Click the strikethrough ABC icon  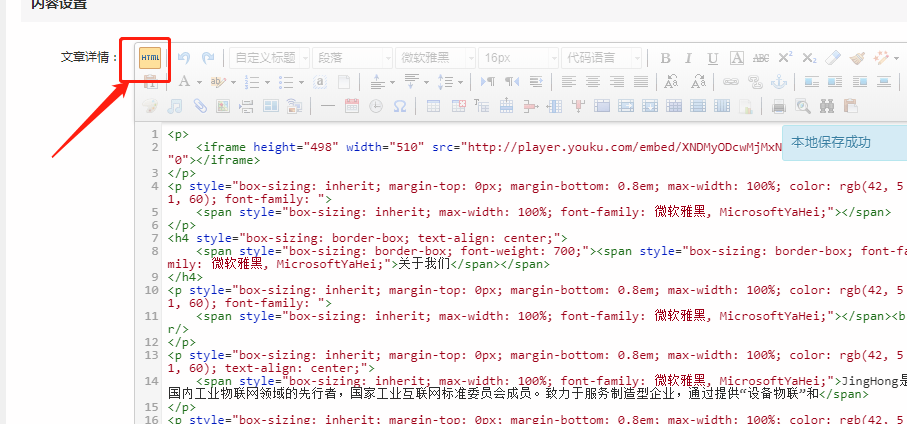pyautogui.click(x=761, y=58)
